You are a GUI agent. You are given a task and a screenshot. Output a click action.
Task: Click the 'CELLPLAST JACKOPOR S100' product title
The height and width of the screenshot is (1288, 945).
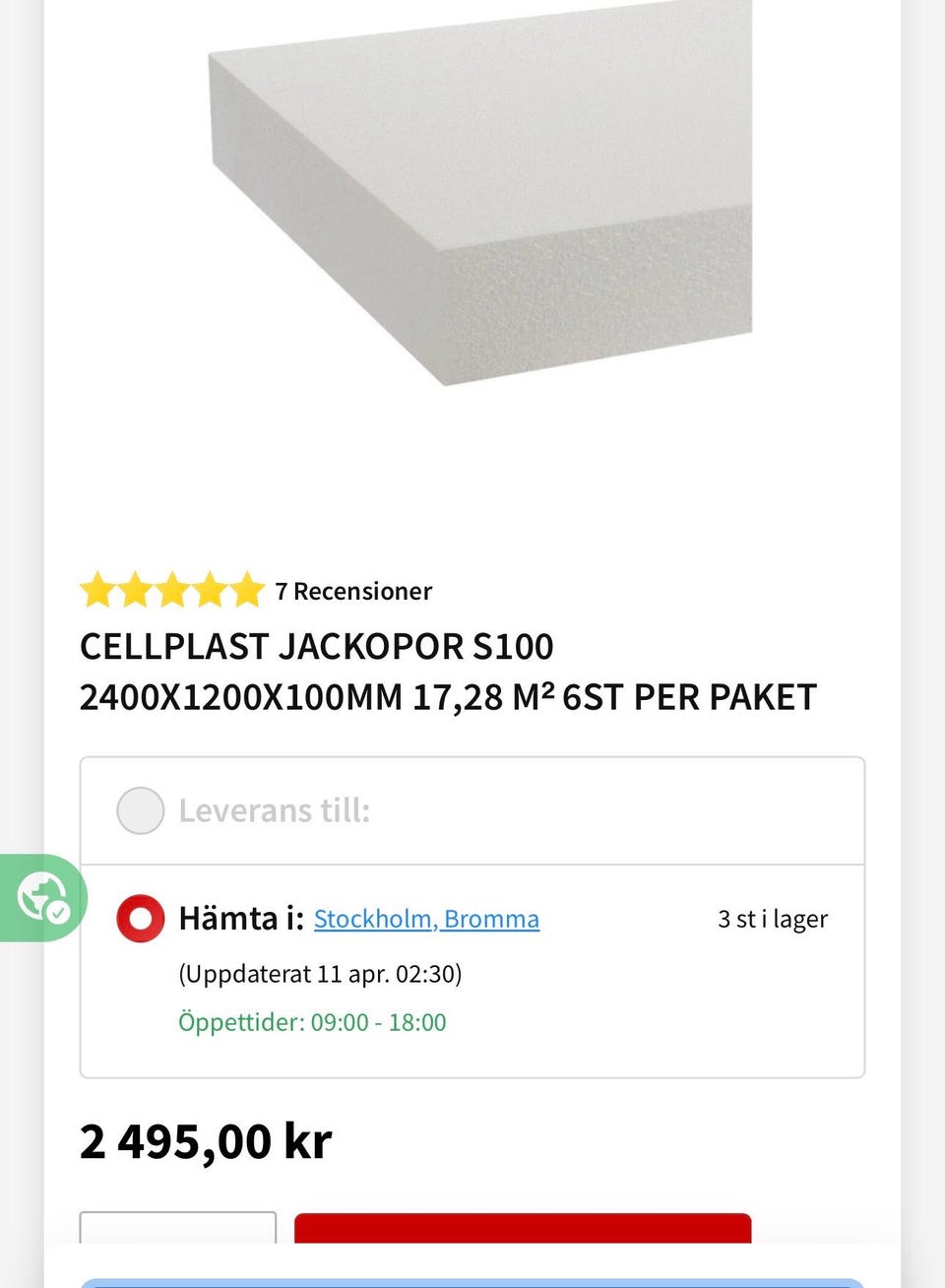coord(317,647)
